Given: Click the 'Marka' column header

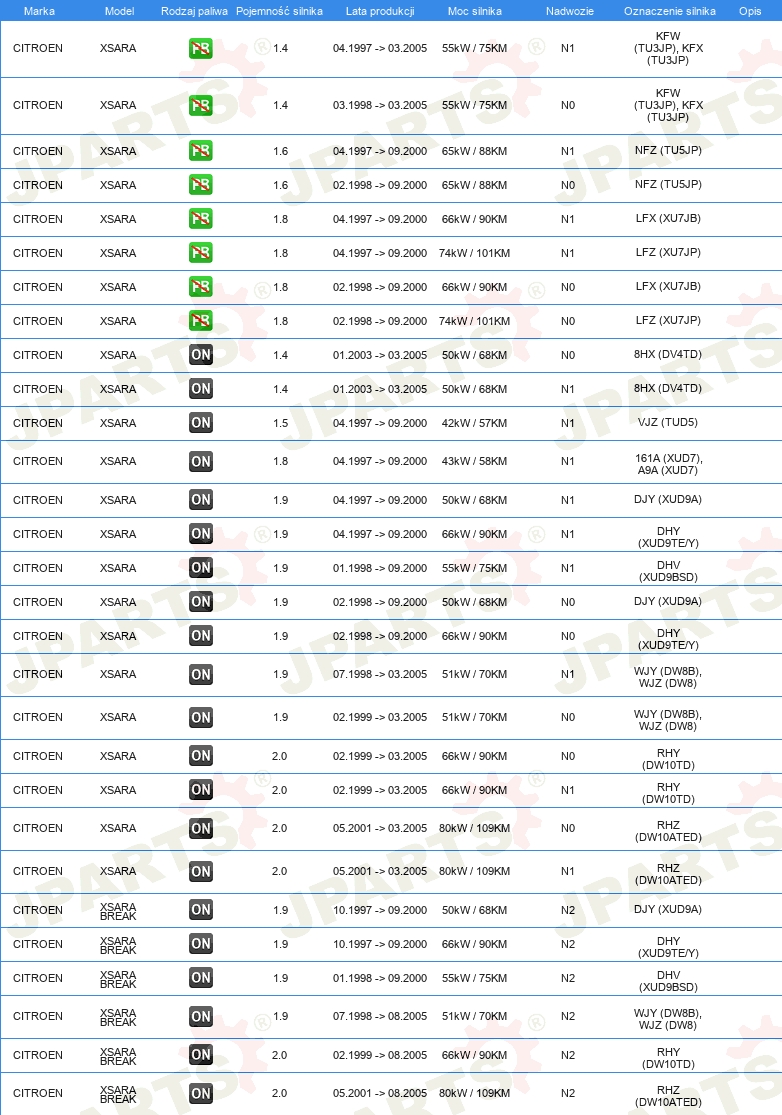Looking at the screenshot, I should click(x=39, y=11).
